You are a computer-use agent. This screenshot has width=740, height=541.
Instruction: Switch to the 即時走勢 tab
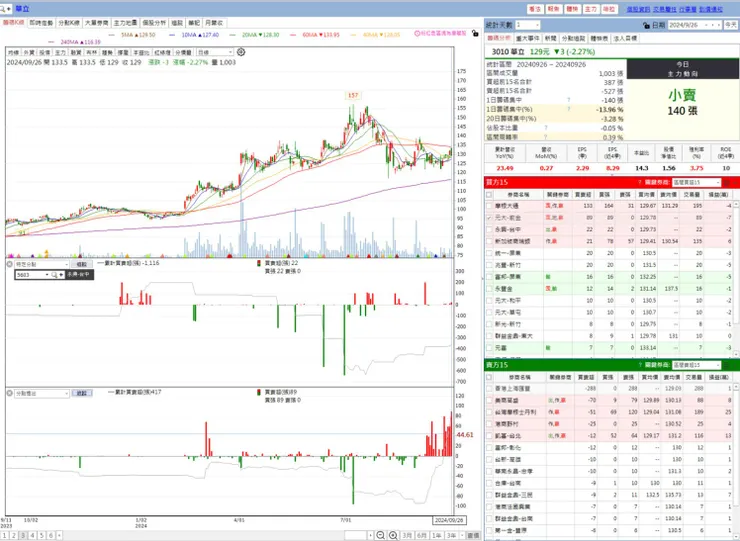coord(41,23)
